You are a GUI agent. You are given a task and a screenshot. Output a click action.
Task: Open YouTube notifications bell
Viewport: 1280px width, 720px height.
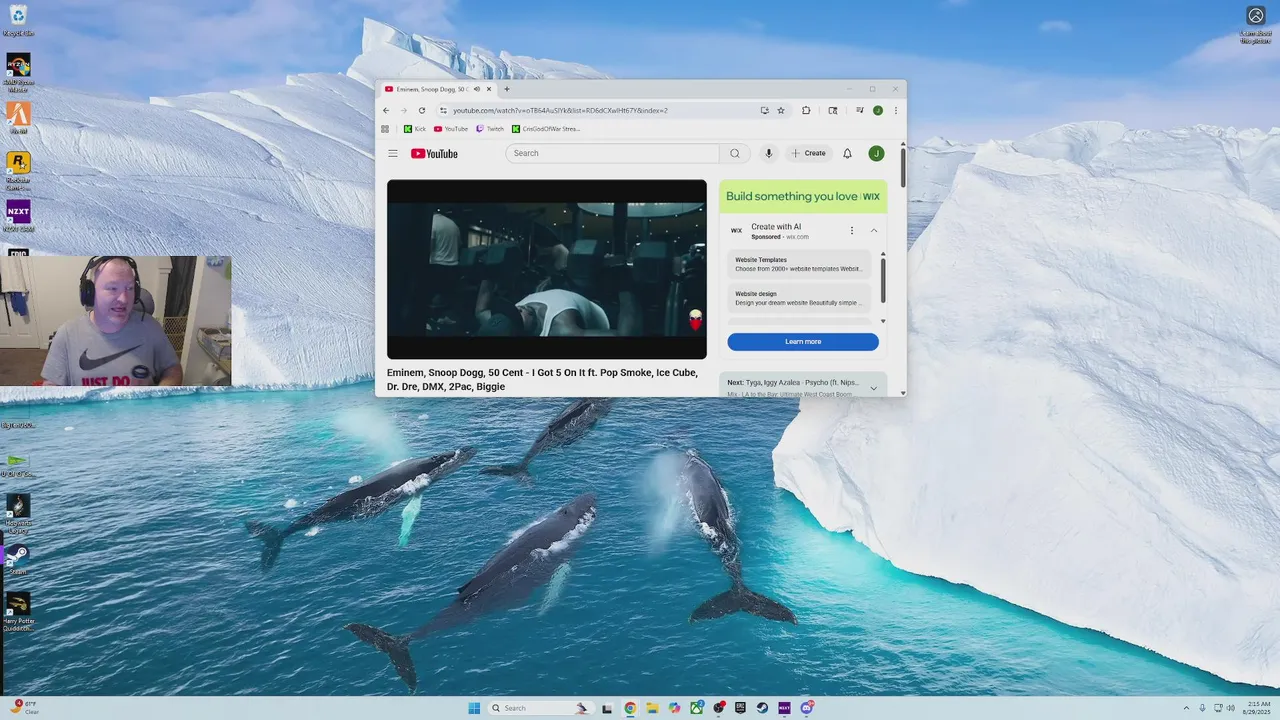pos(847,153)
